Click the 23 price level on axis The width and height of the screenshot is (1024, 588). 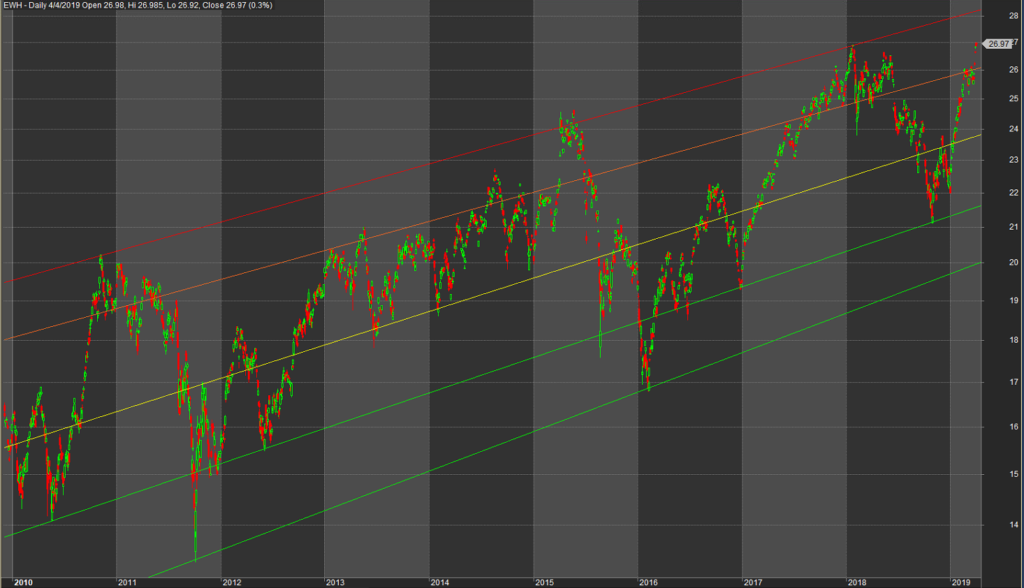click(x=1014, y=159)
